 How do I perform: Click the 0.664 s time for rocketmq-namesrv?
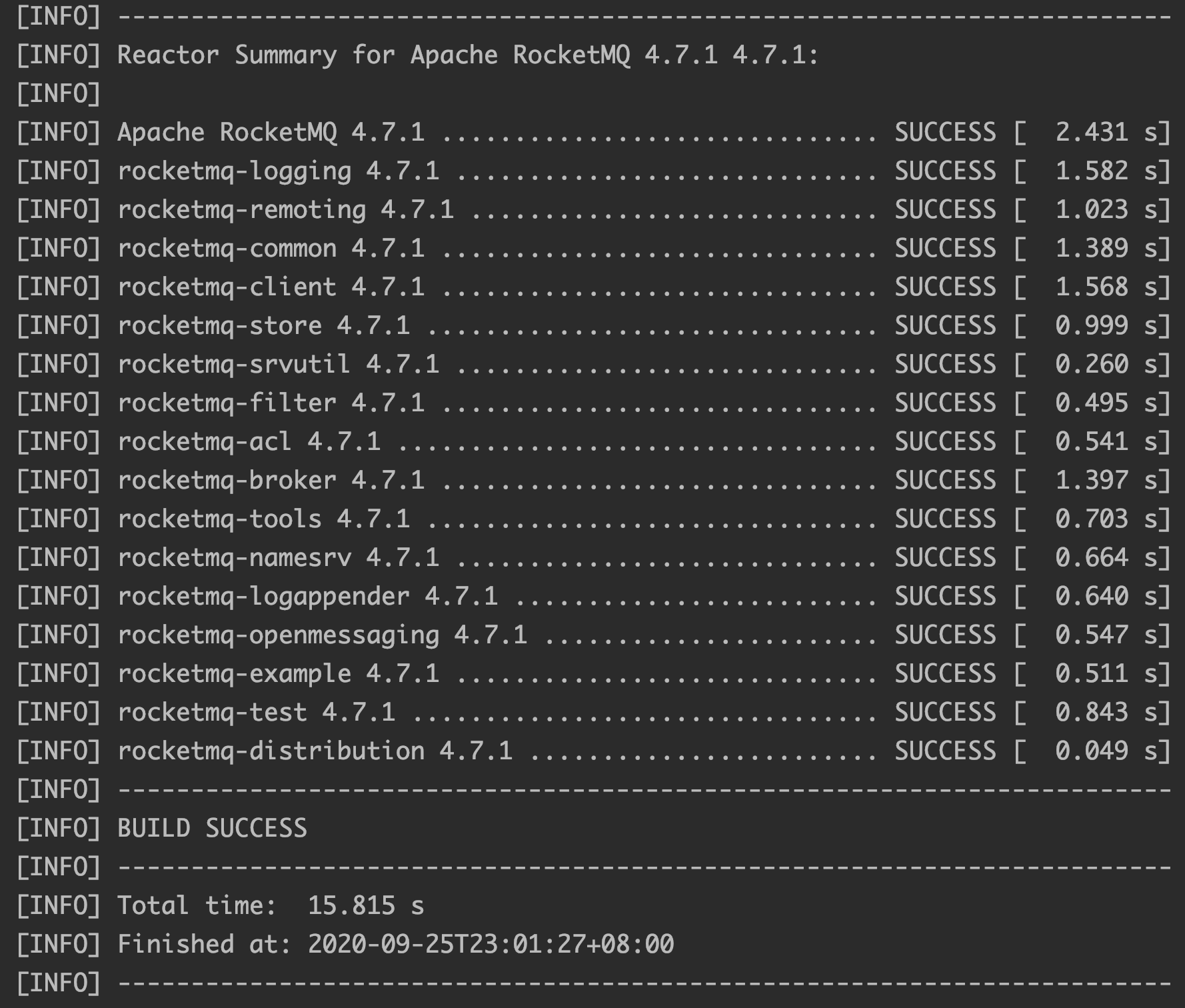tap(1106, 557)
